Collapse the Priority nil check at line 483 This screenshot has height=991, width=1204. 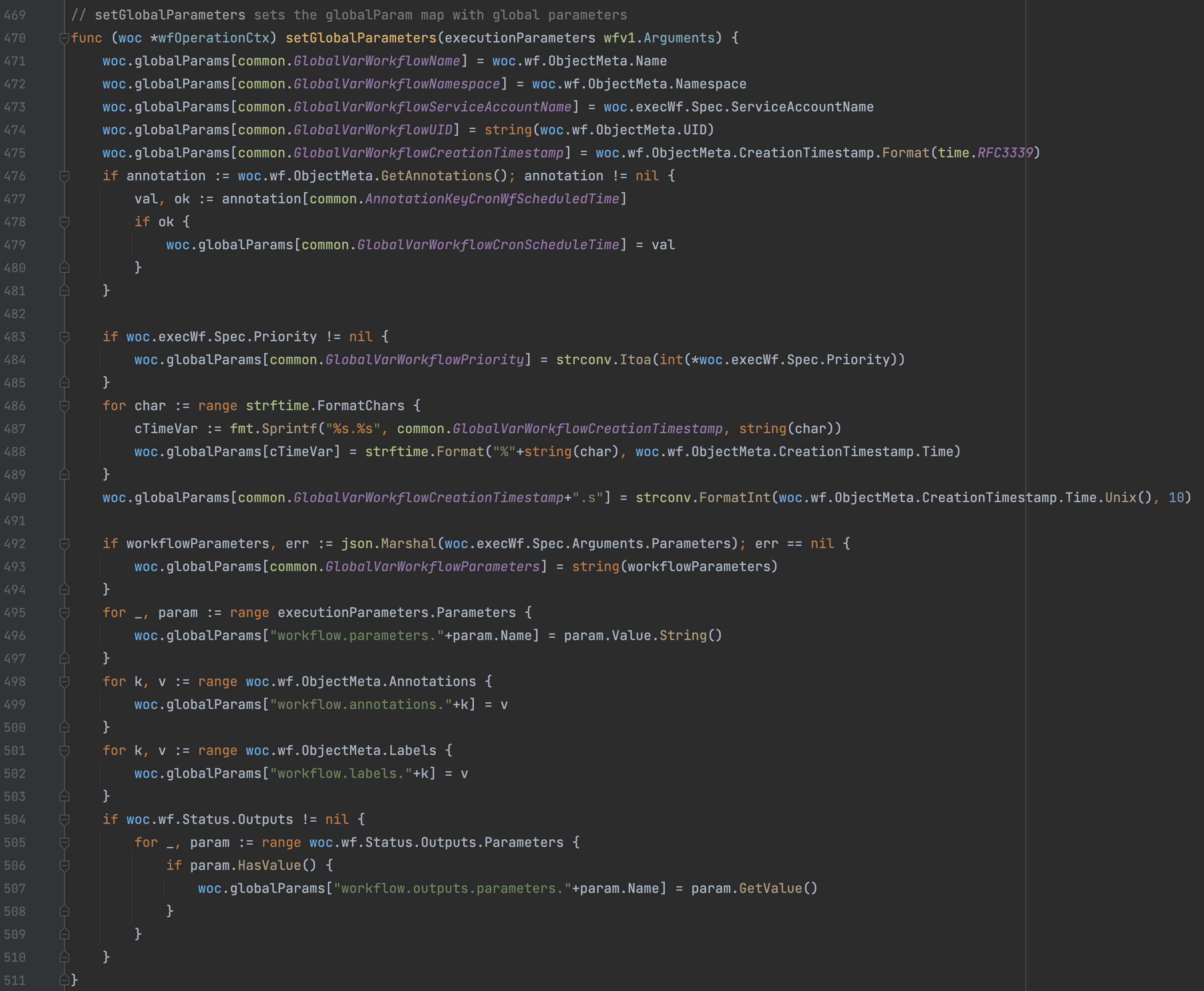coord(65,337)
